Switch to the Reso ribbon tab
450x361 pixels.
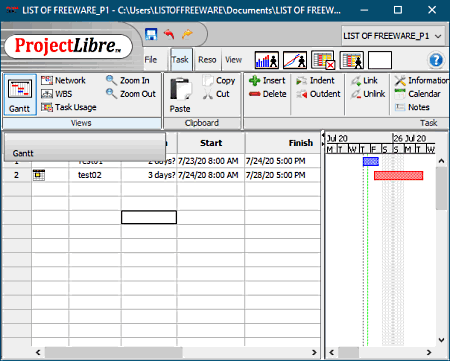point(207,60)
